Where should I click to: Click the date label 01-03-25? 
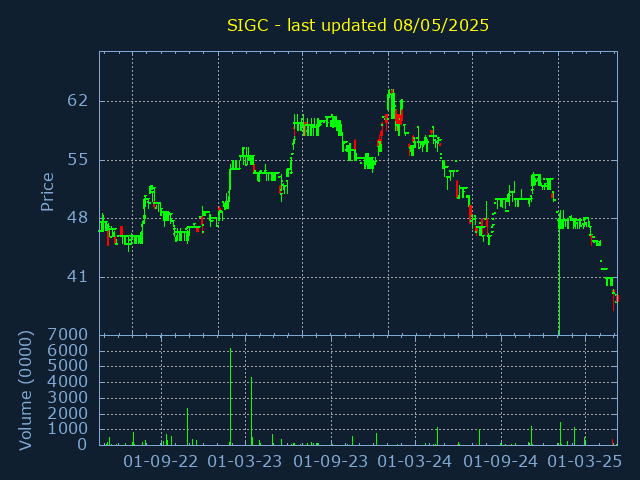(584, 462)
